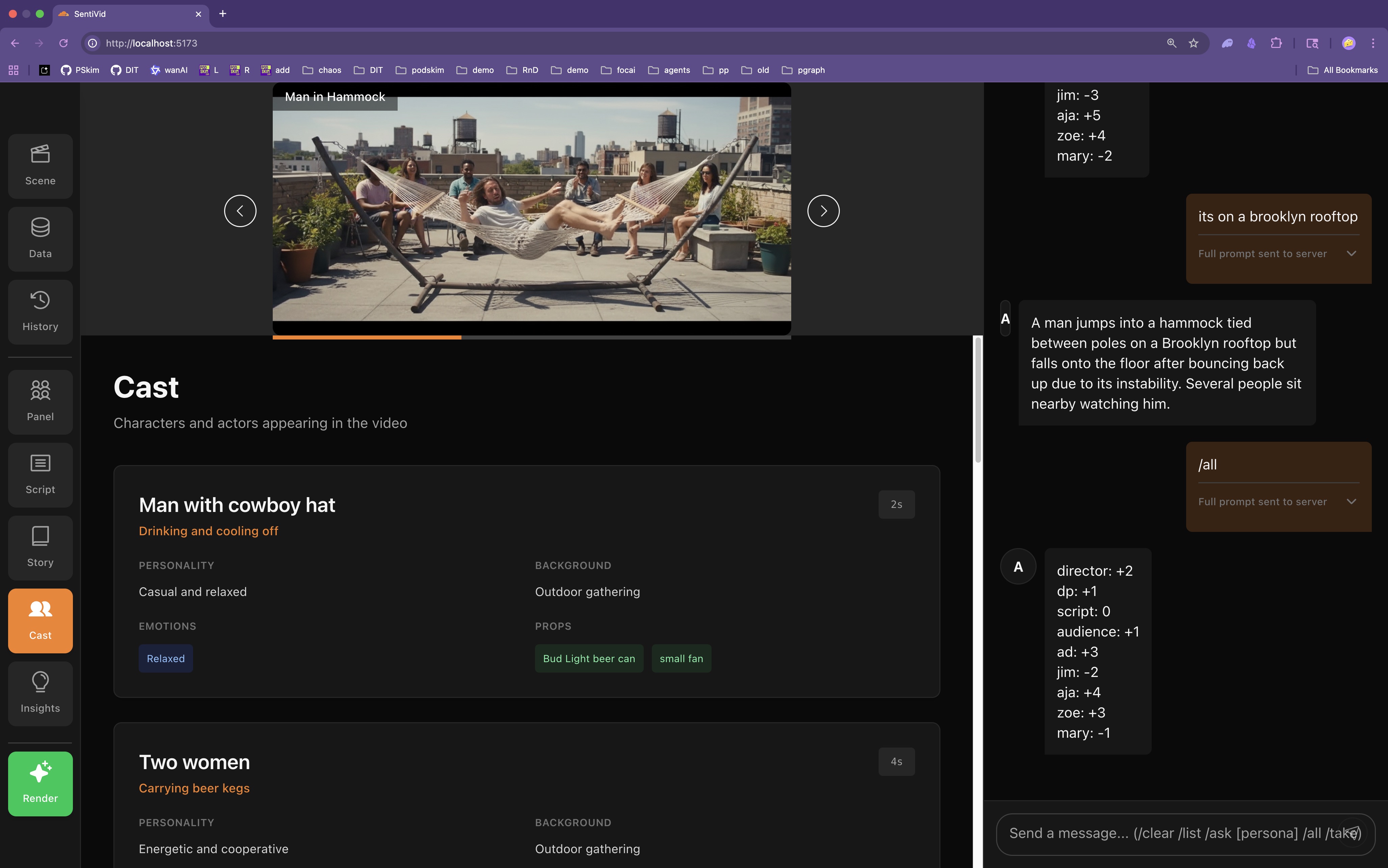This screenshot has width=1388, height=868.
Task: Click the Man in Hammock video thumbnail
Action: [x=532, y=208]
